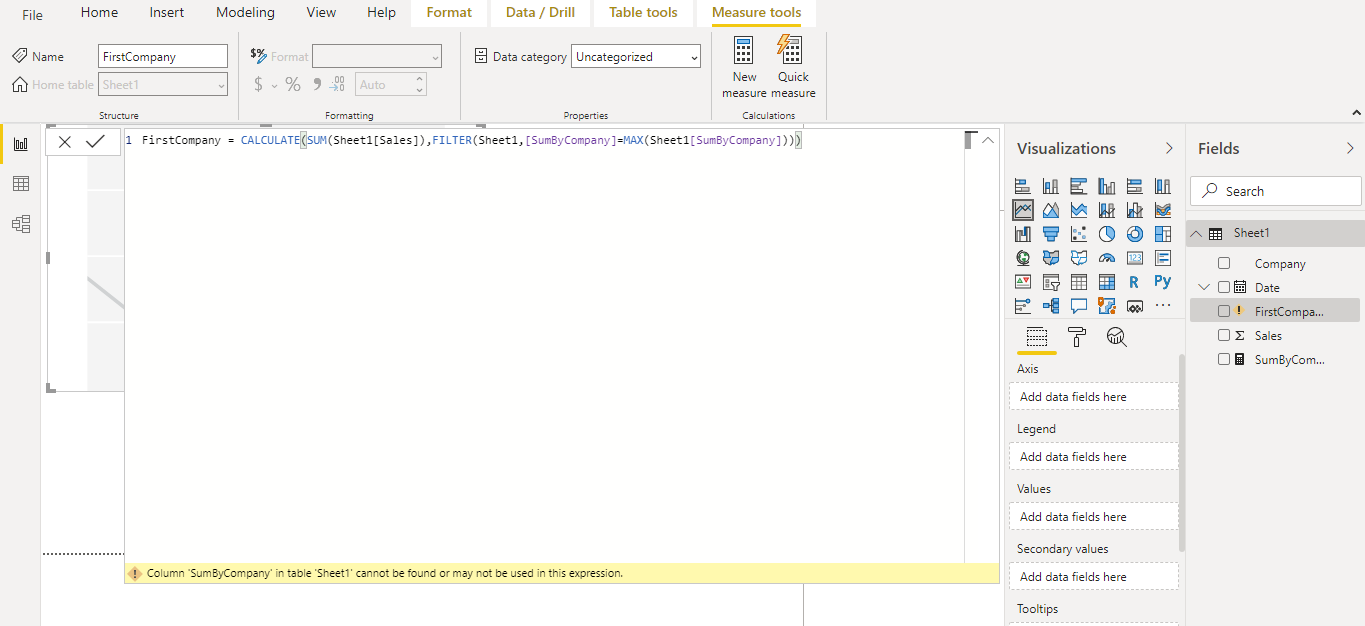The width and height of the screenshot is (1365, 626).
Task: Switch to the Modeling ribbon tab
Action: [x=245, y=13]
